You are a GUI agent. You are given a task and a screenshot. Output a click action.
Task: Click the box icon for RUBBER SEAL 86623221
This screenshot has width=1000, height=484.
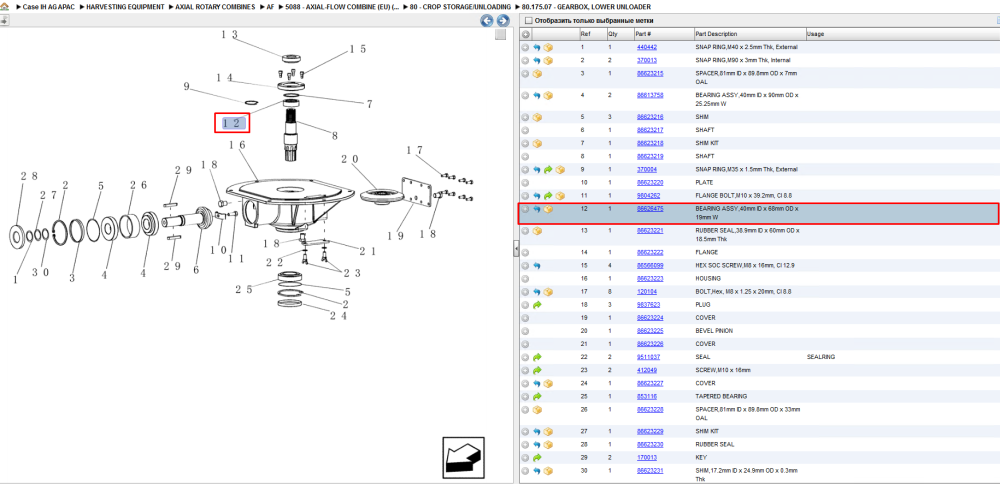537,231
